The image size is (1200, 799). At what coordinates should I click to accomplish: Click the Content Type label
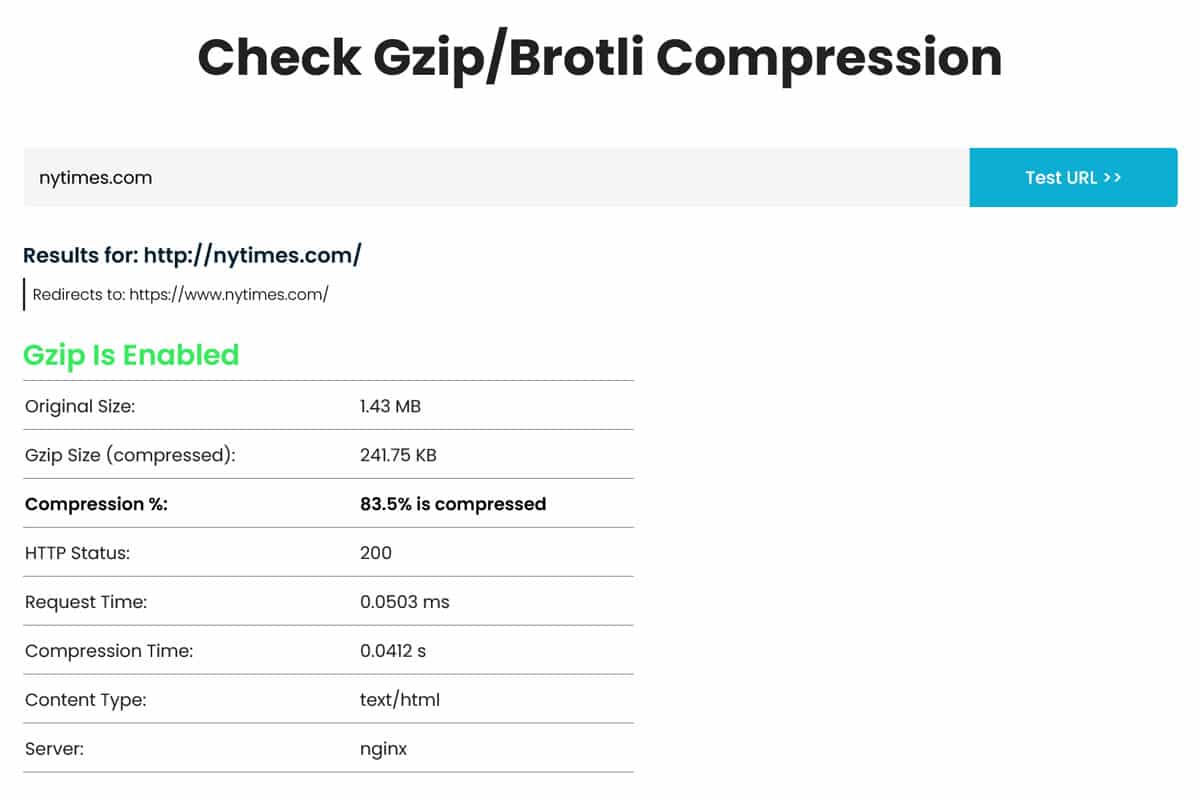point(85,700)
